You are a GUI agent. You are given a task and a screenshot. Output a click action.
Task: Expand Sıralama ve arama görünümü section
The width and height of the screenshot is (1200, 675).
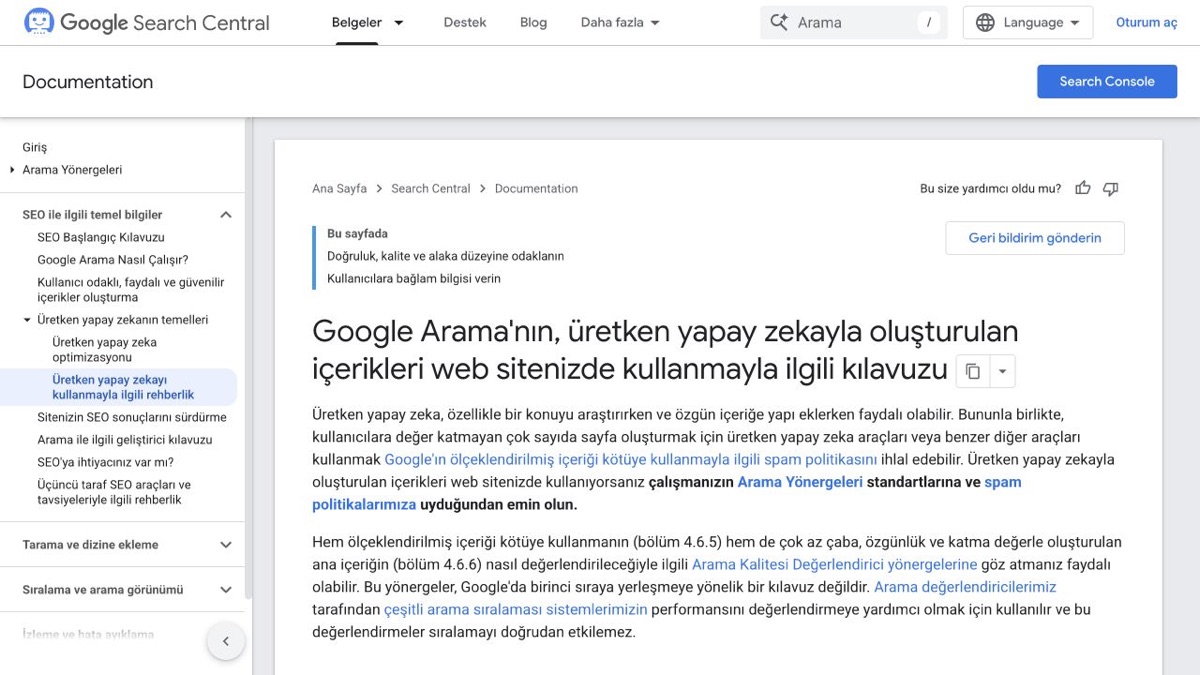click(x=226, y=589)
